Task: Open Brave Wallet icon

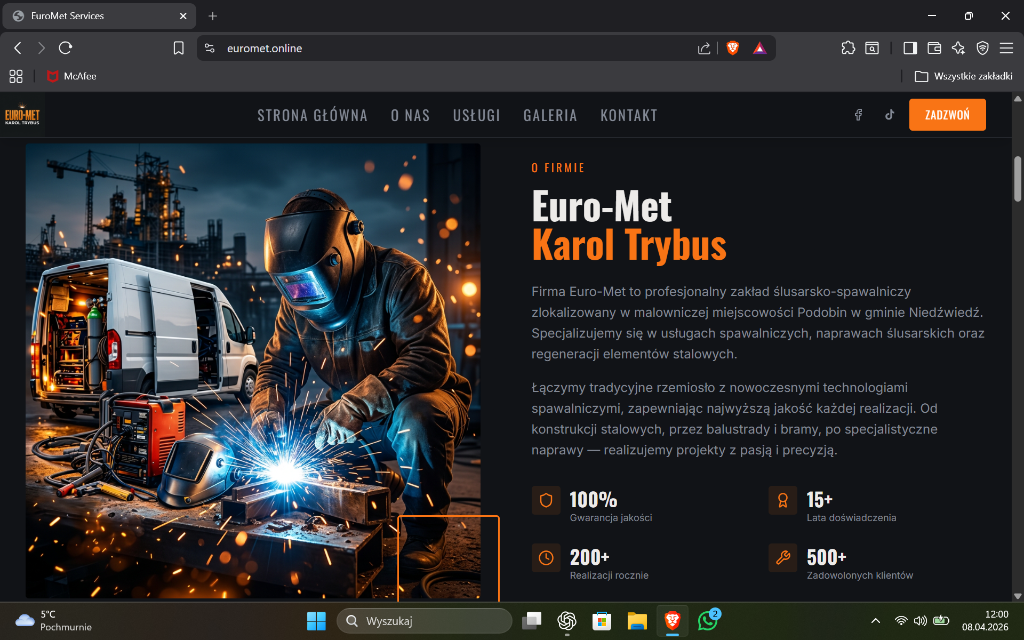Action: pos(934,48)
